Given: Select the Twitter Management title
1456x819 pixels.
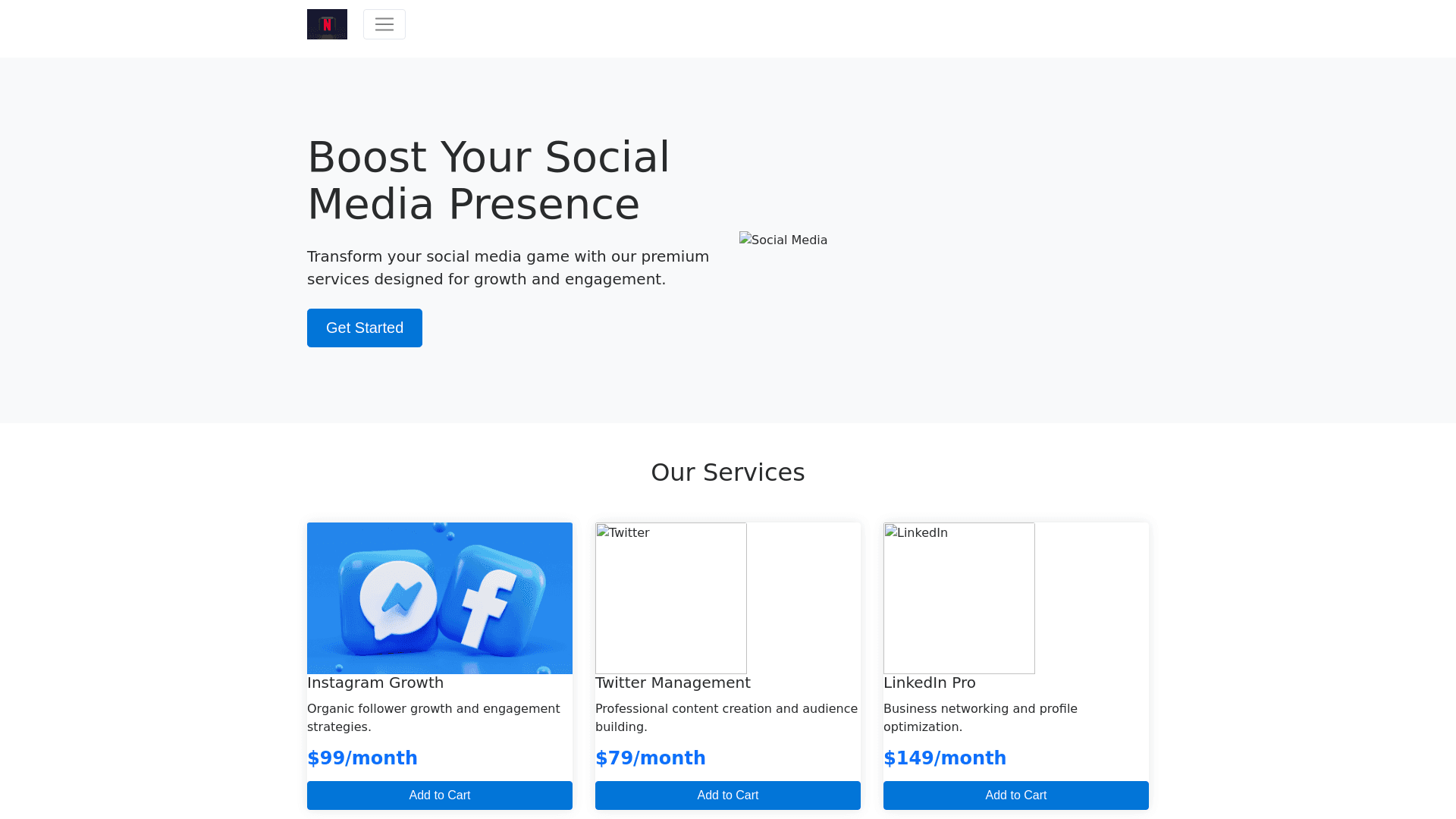Looking at the screenshot, I should pos(673,682).
